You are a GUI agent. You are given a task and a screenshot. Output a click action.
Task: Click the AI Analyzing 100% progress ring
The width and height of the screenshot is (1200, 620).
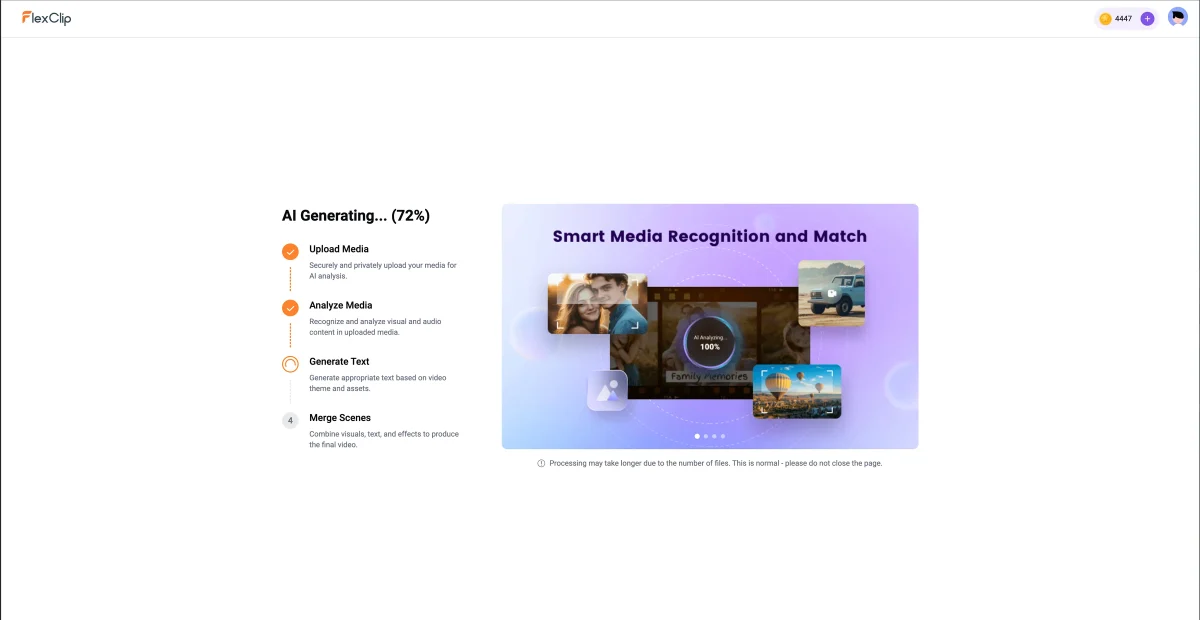point(711,340)
